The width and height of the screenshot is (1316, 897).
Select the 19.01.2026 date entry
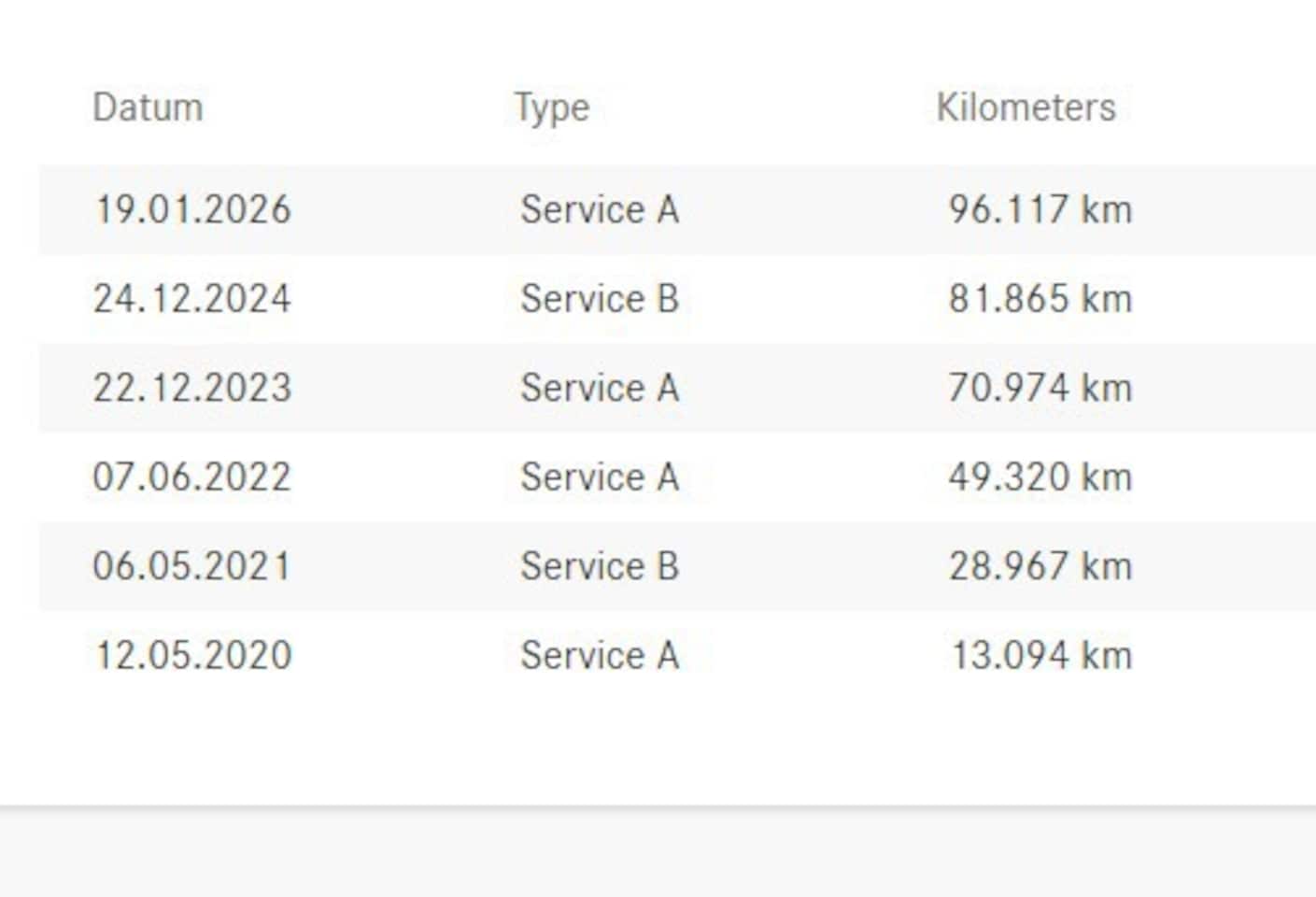tap(192, 209)
